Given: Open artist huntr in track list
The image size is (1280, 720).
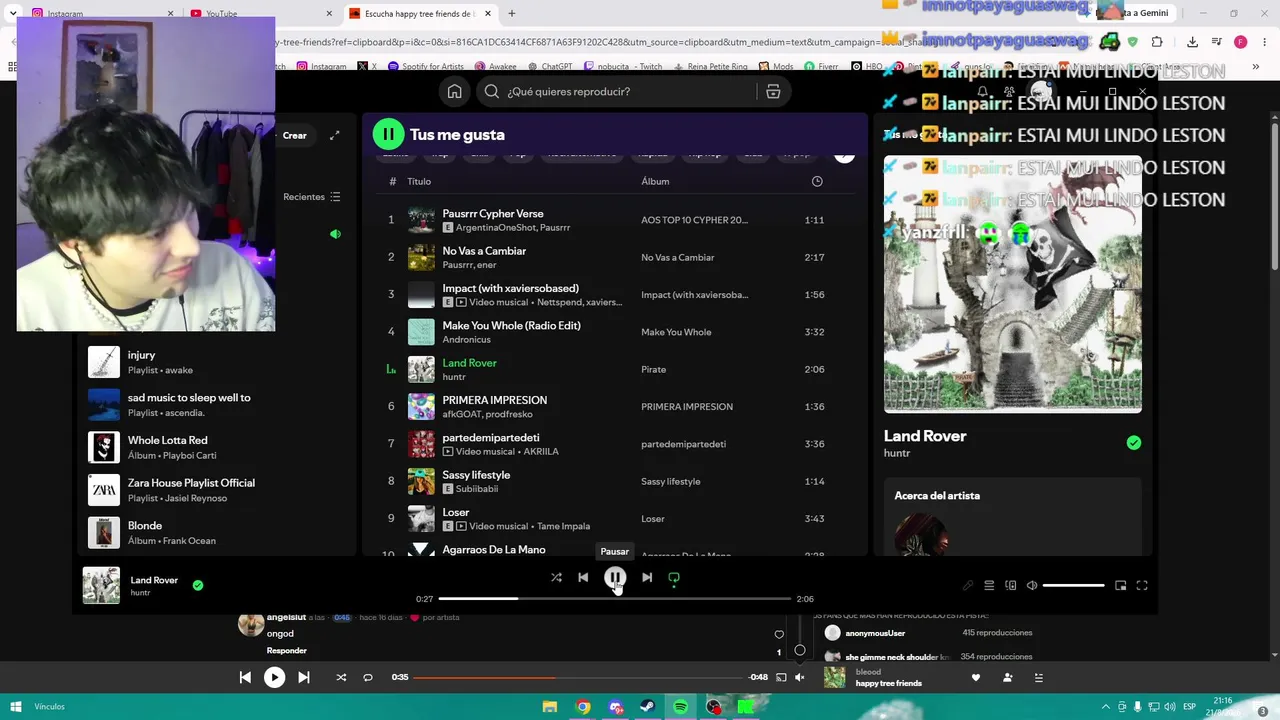Looking at the screenshot, I should [454, 377].
